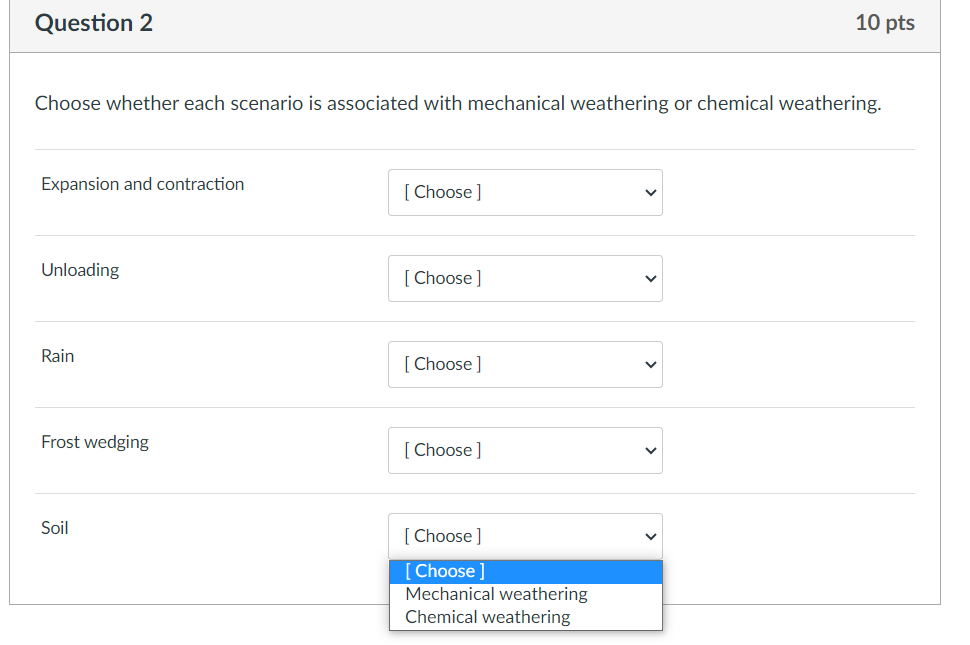The image size is (970, 645).
Task: Expand the Rain answer dropdown
Action: tap(524, 365)
